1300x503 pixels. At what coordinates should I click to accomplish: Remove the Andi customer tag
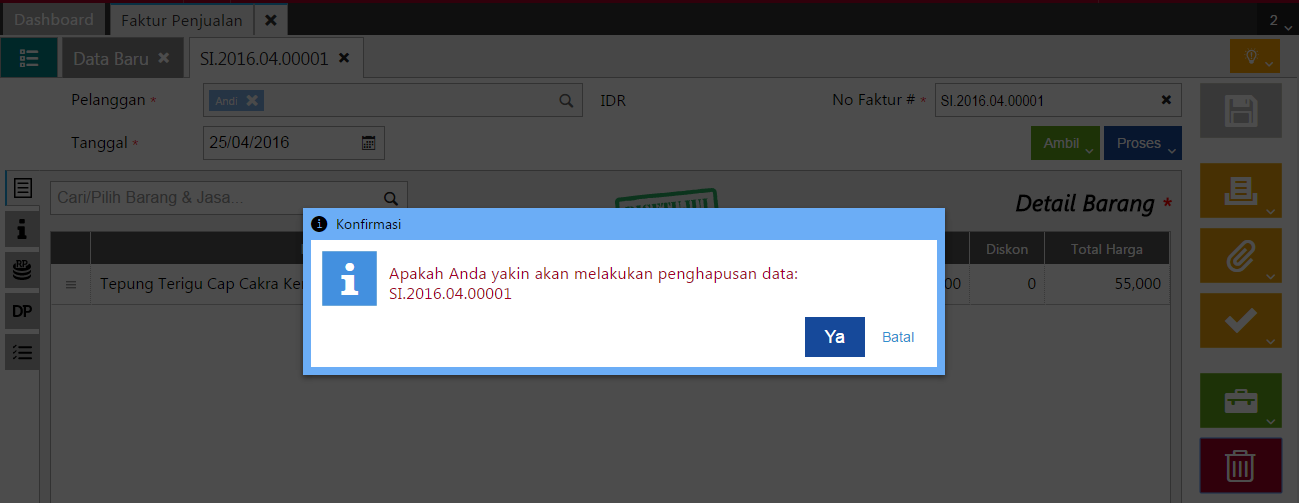pos(252,100)
